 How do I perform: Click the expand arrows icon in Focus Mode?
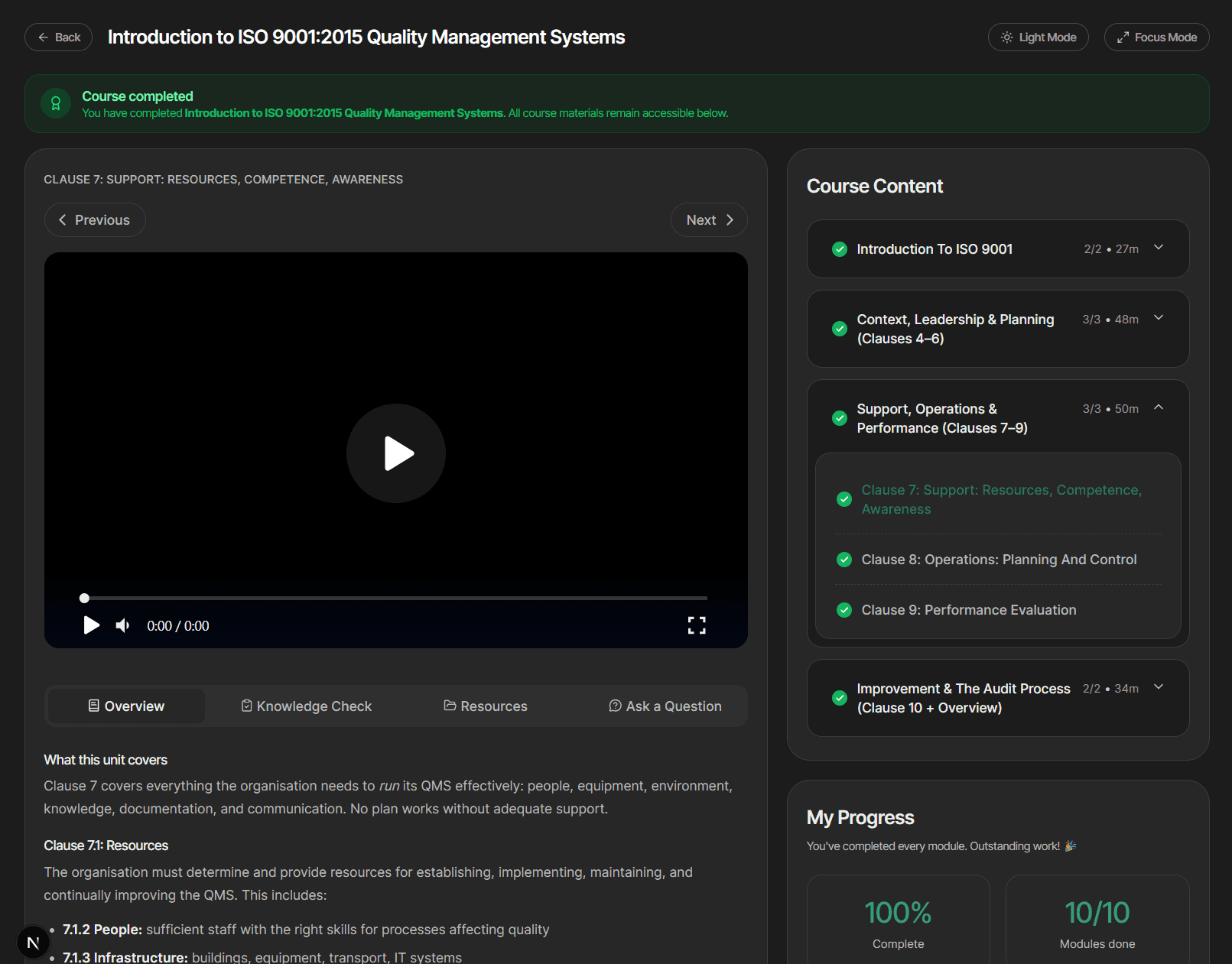tap(1123, 37)
